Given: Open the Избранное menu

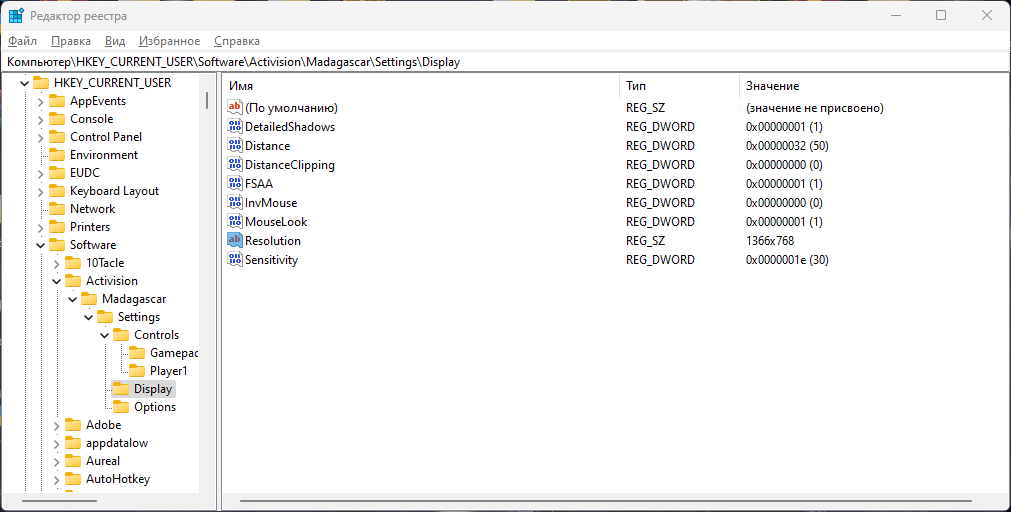Looking at the screenshot, I should click(170, 41).
